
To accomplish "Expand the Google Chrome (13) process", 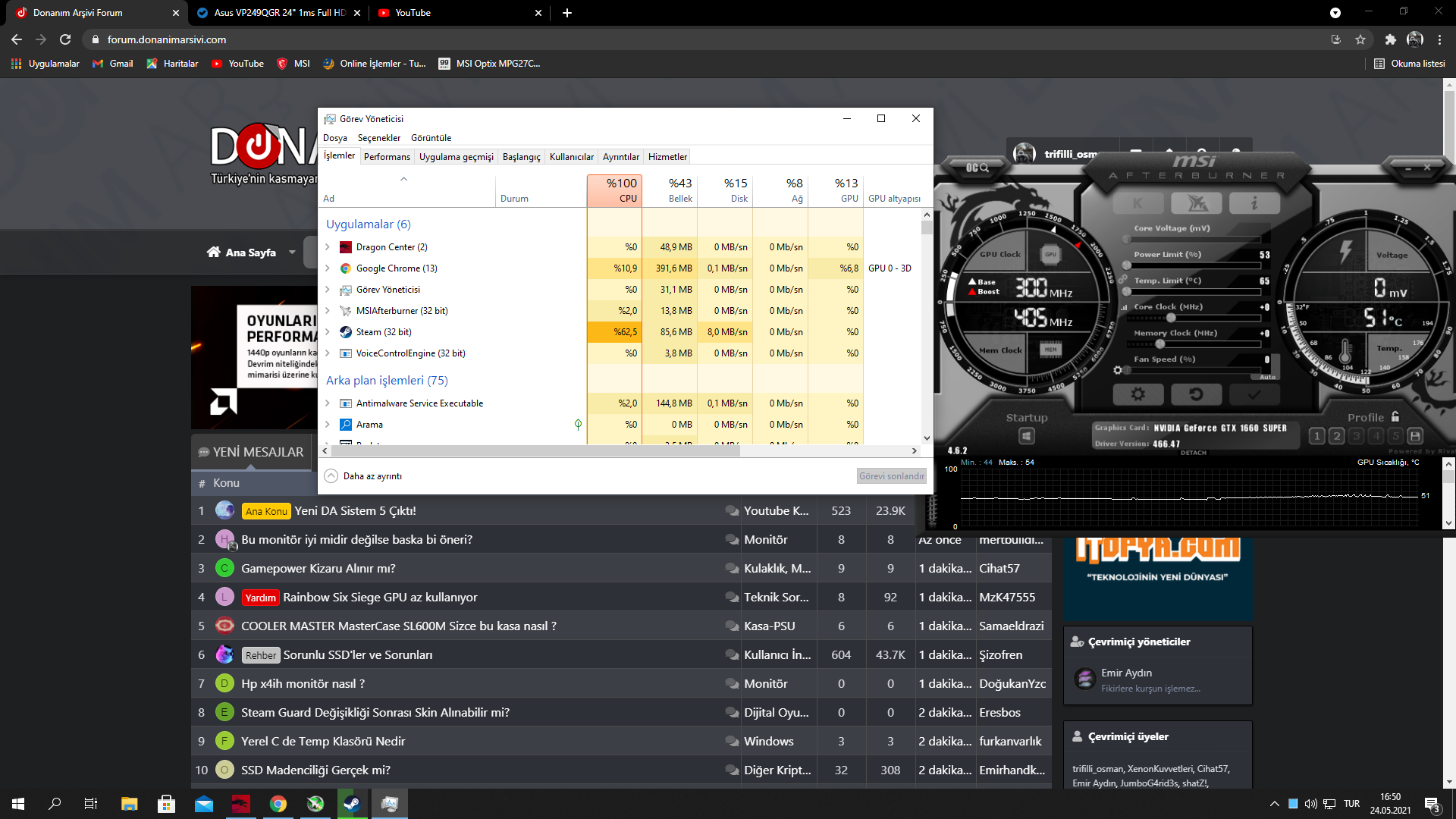I will click(328, 268).
